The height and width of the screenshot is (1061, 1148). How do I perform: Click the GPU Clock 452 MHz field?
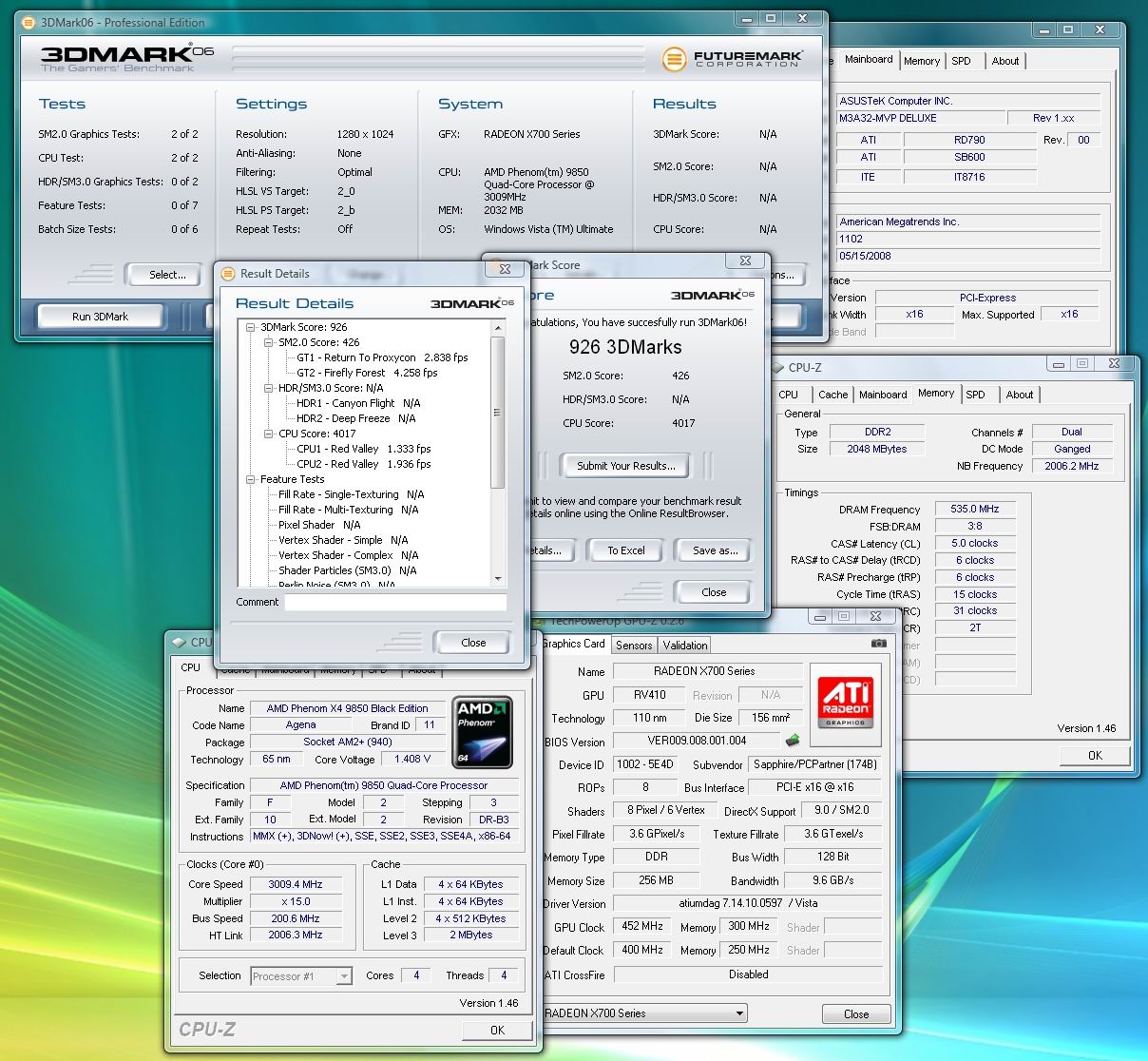click(642, 926)
